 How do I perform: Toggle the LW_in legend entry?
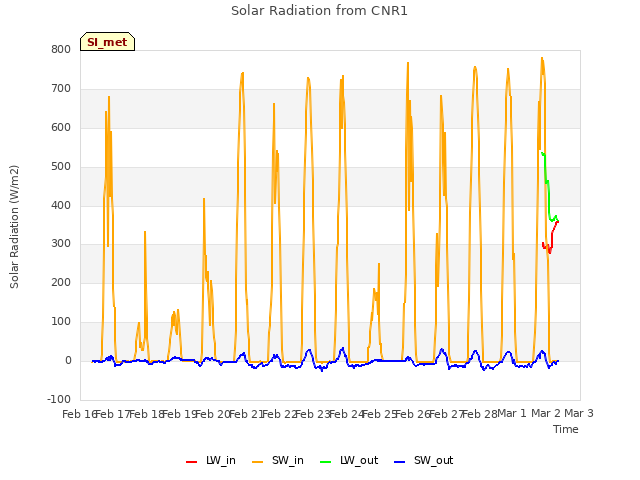(x=211, y=460)
